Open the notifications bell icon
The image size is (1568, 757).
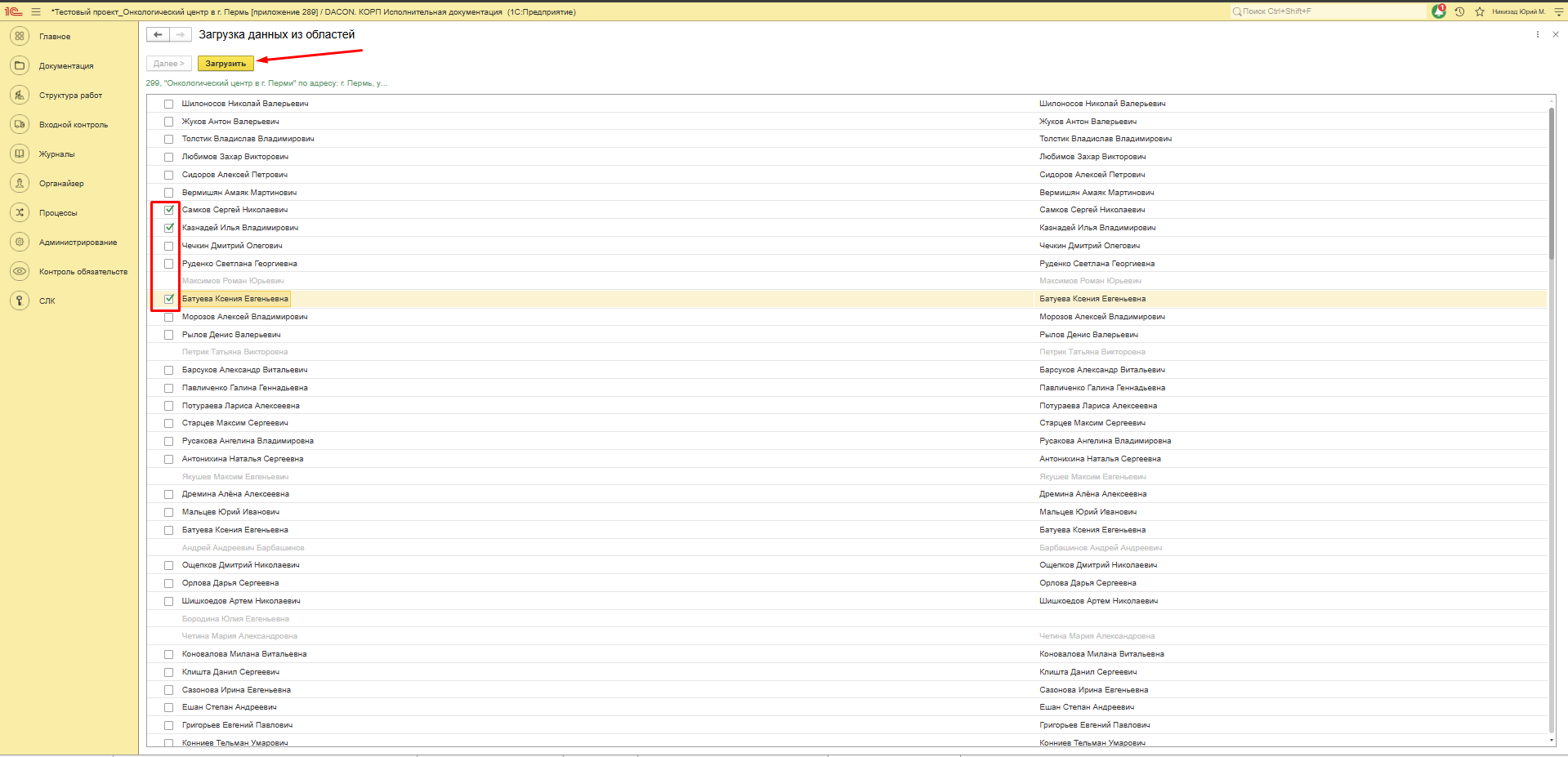coord(1439,11)
